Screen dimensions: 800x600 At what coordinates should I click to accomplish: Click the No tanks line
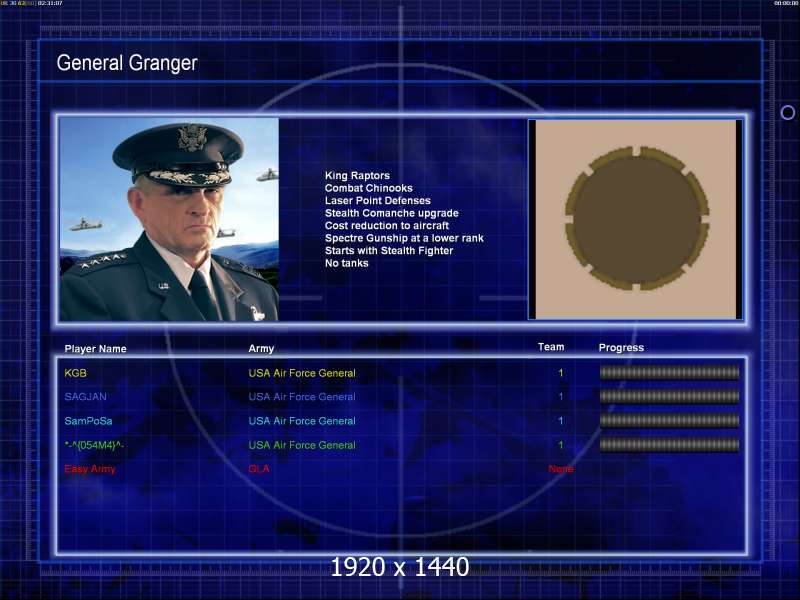click(346, 263)
